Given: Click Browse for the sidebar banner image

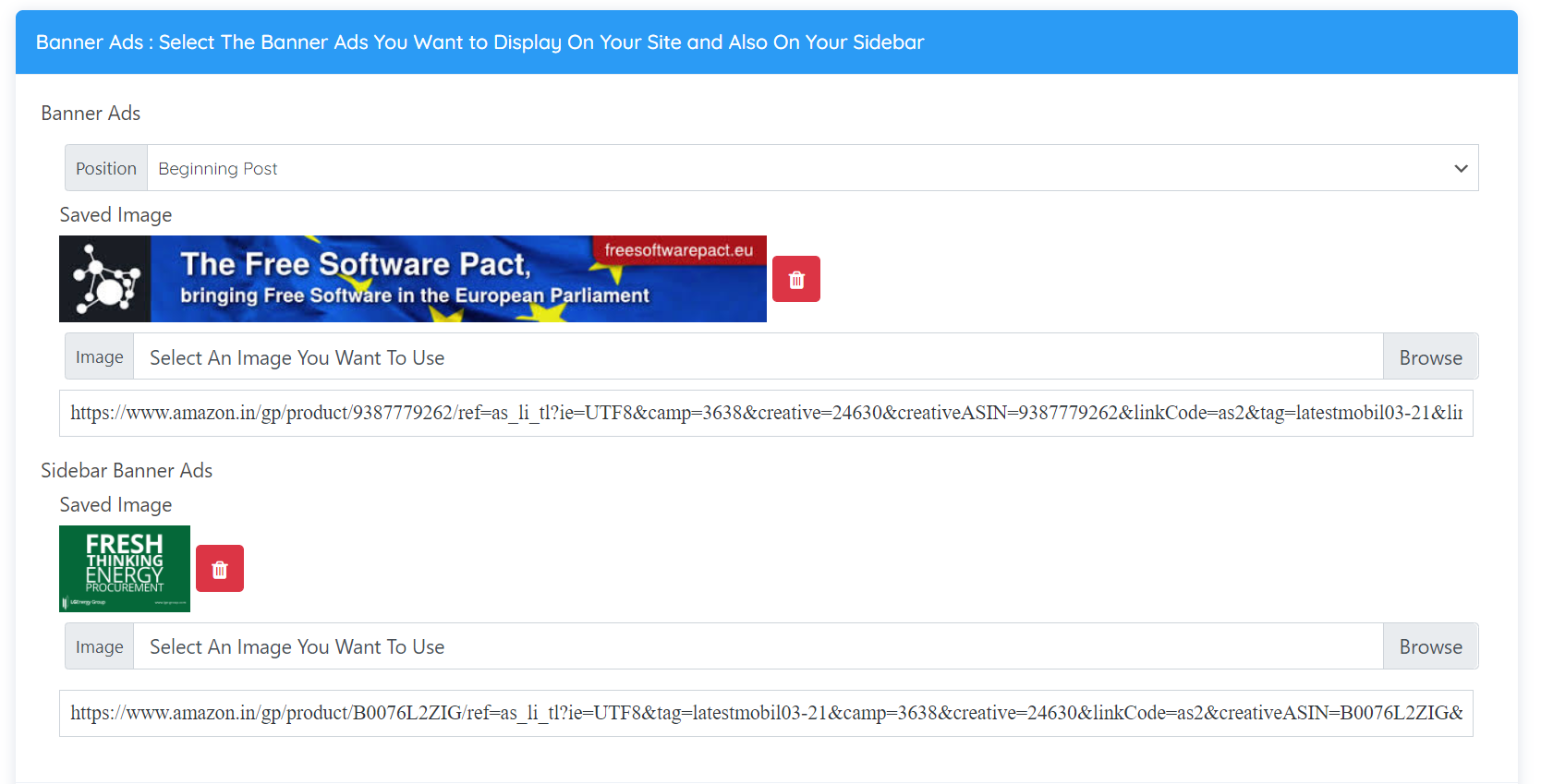Looking at the screenshot, I should pyautogui.click(x=1430, y=646).
